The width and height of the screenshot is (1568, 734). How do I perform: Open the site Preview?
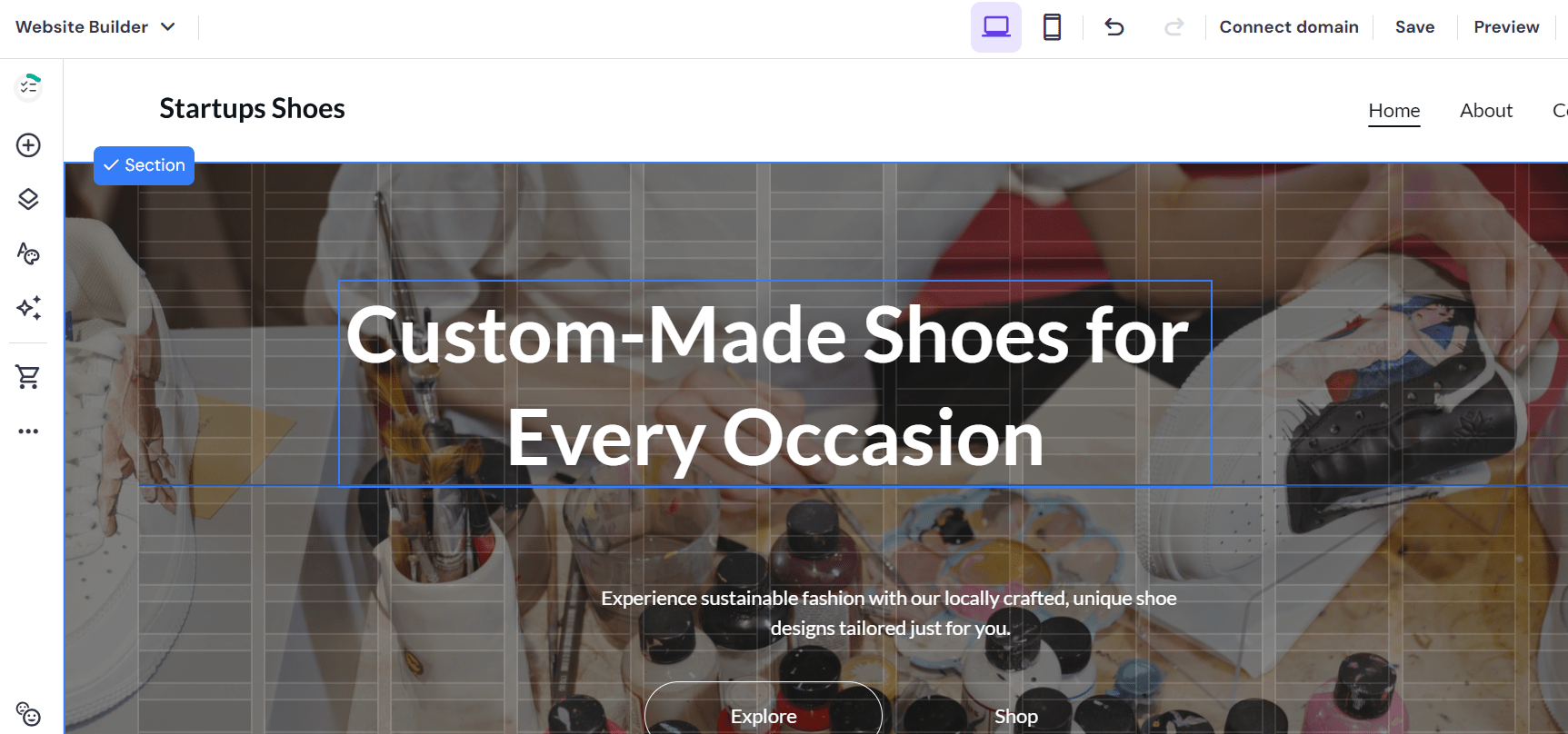1506,27
